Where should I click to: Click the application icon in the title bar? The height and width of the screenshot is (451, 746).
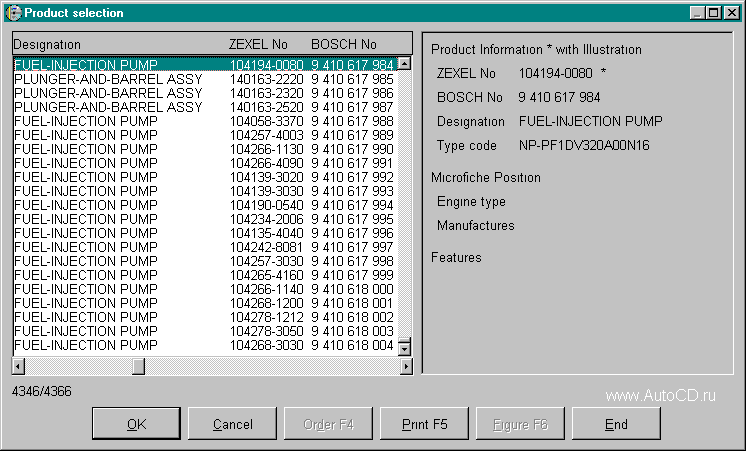click(13, 12)
